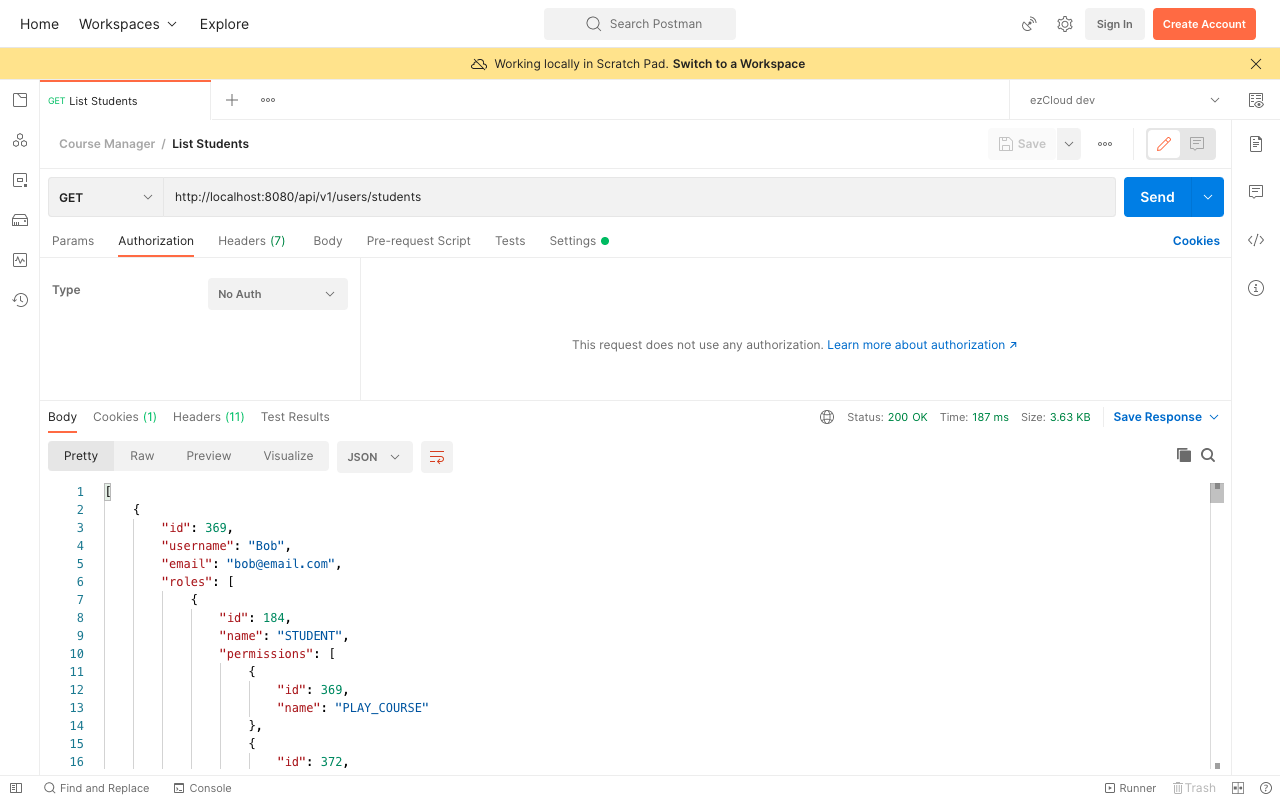Open the JSON format dropdown
Image resolution: width=1280 pixels, height=800 pixels.
pos(375,457)
